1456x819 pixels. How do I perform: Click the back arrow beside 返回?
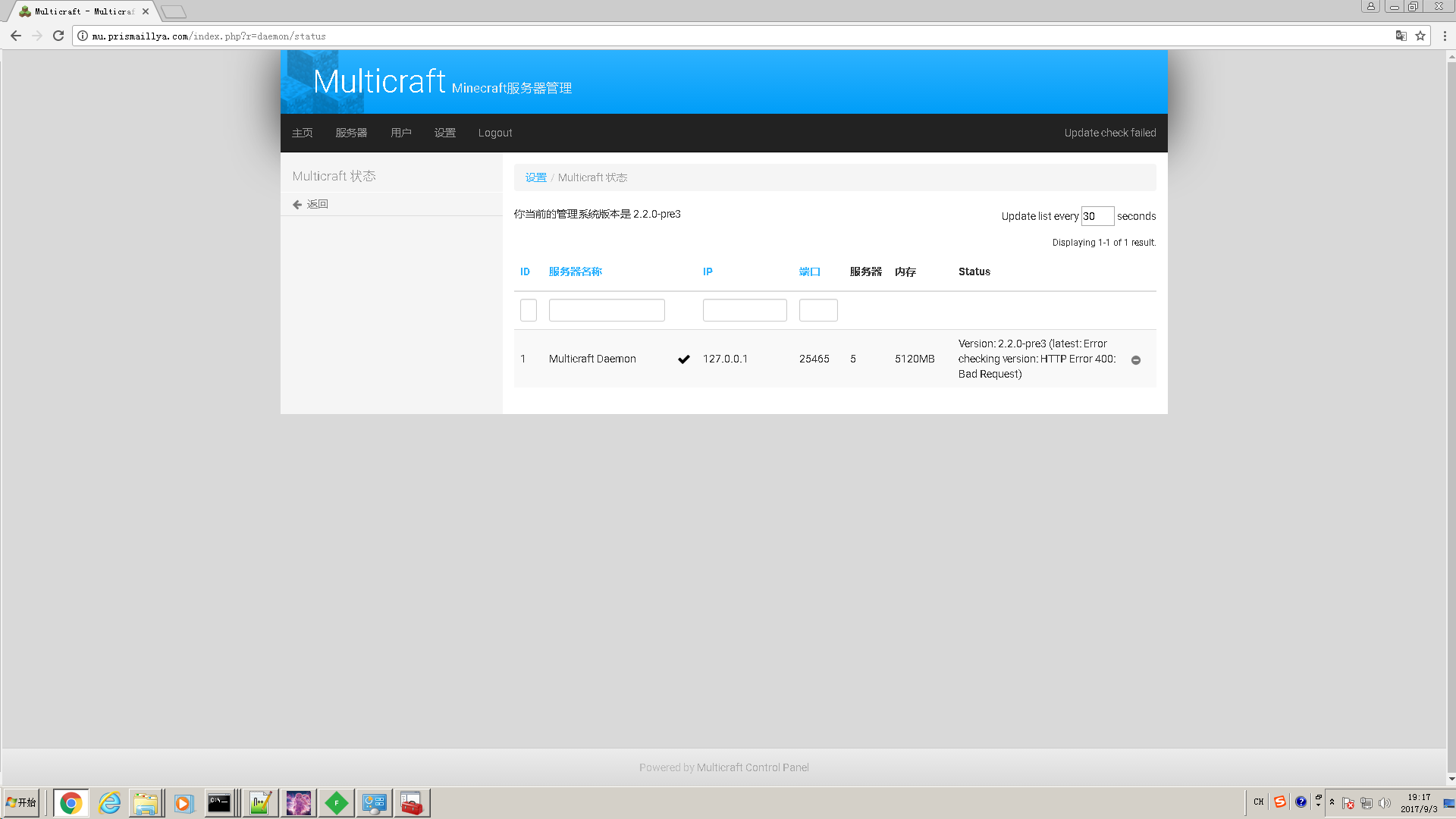click(297, 205)
